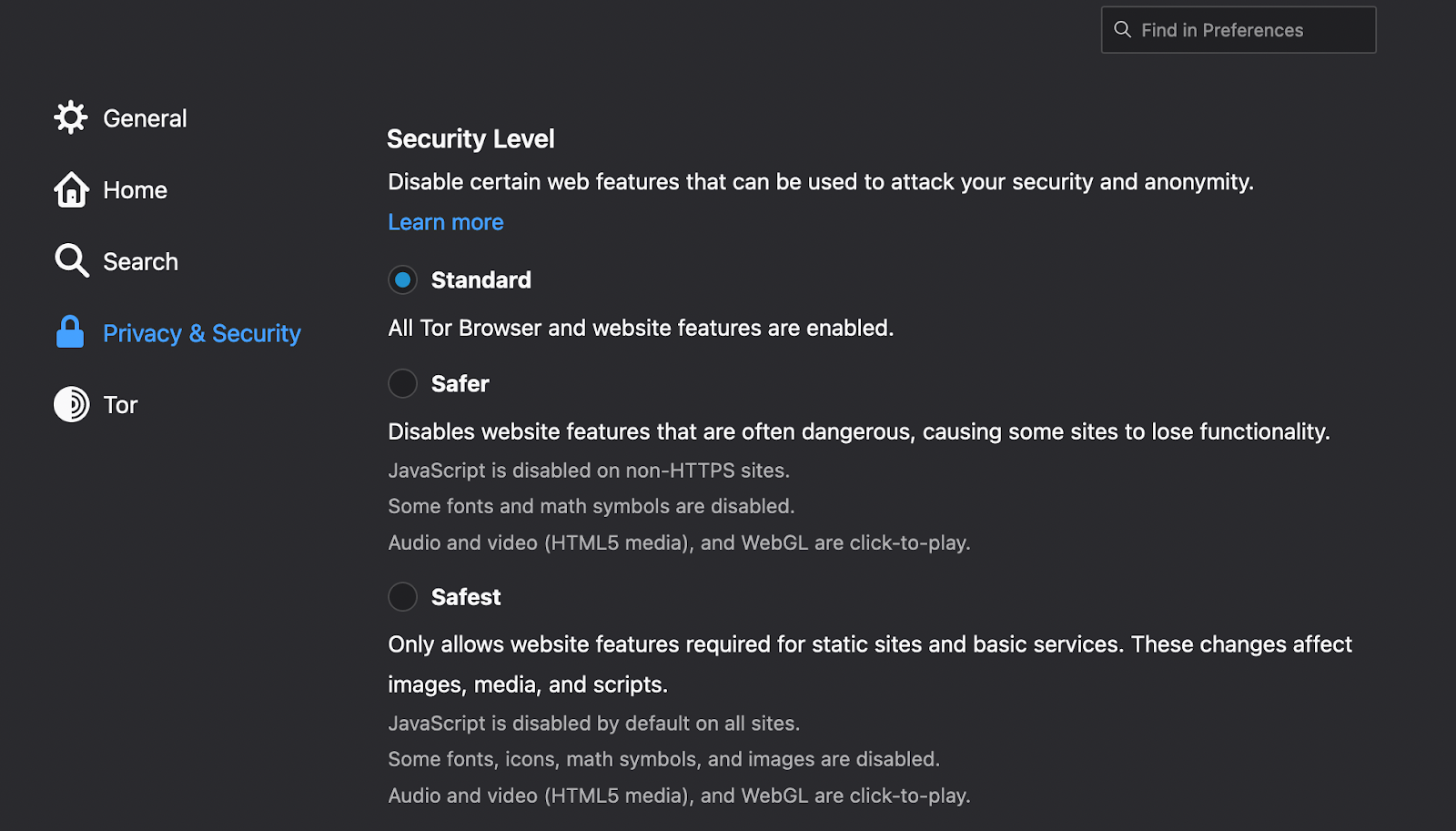The image size is (1456, 831).
Task: Open the Home preferences category
Action: tap(135, 190)
